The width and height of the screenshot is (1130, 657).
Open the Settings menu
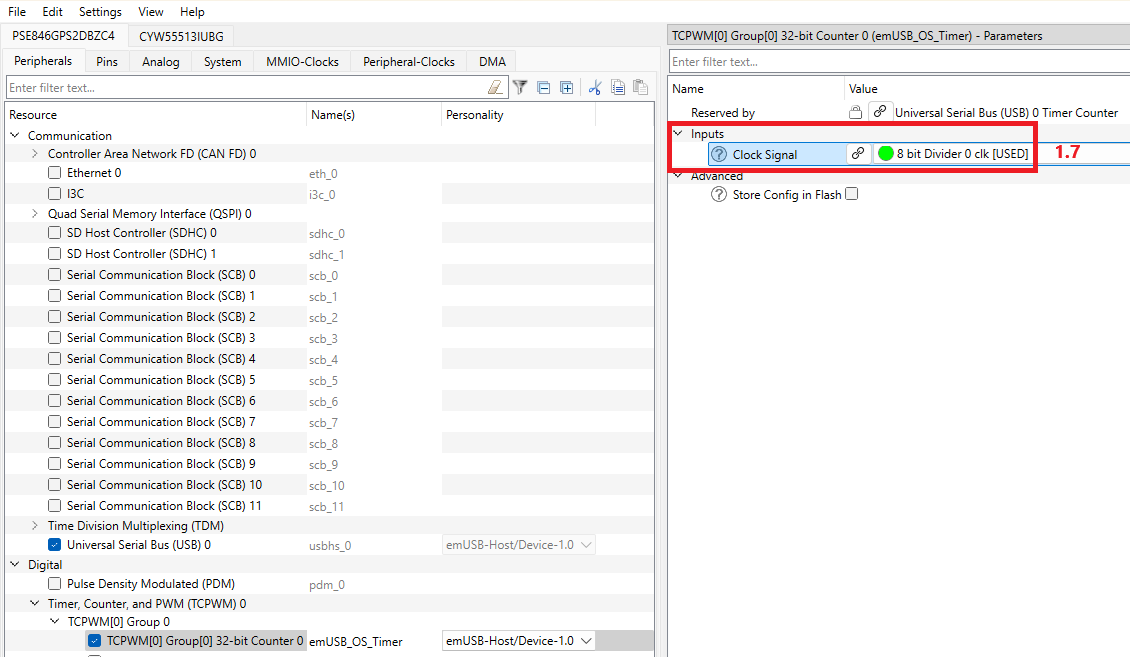tap(100, 12)
